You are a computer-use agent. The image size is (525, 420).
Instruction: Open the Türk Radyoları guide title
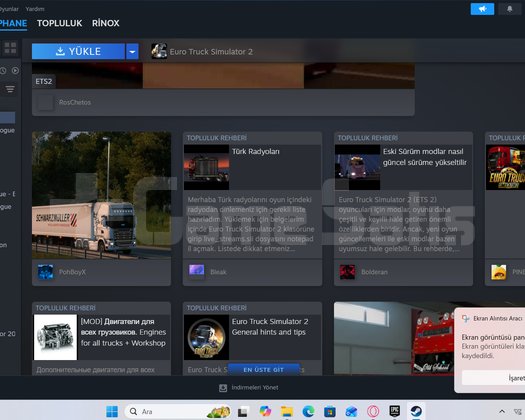pyautogui.click(x=256, y=151)
